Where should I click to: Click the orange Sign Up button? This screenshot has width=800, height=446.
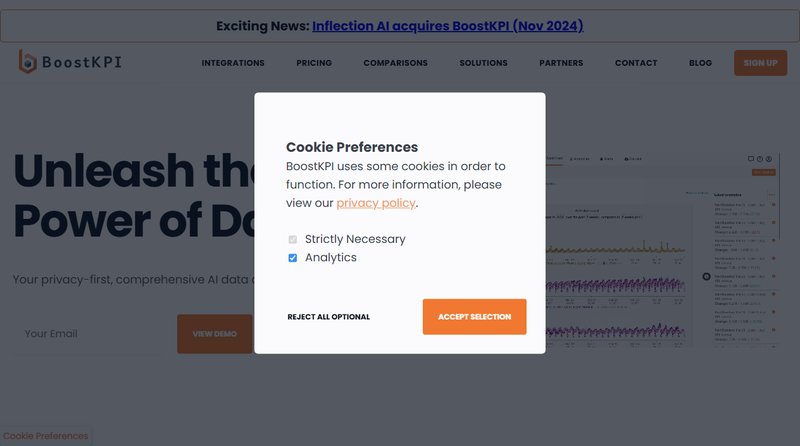click(x=760, y=63)
